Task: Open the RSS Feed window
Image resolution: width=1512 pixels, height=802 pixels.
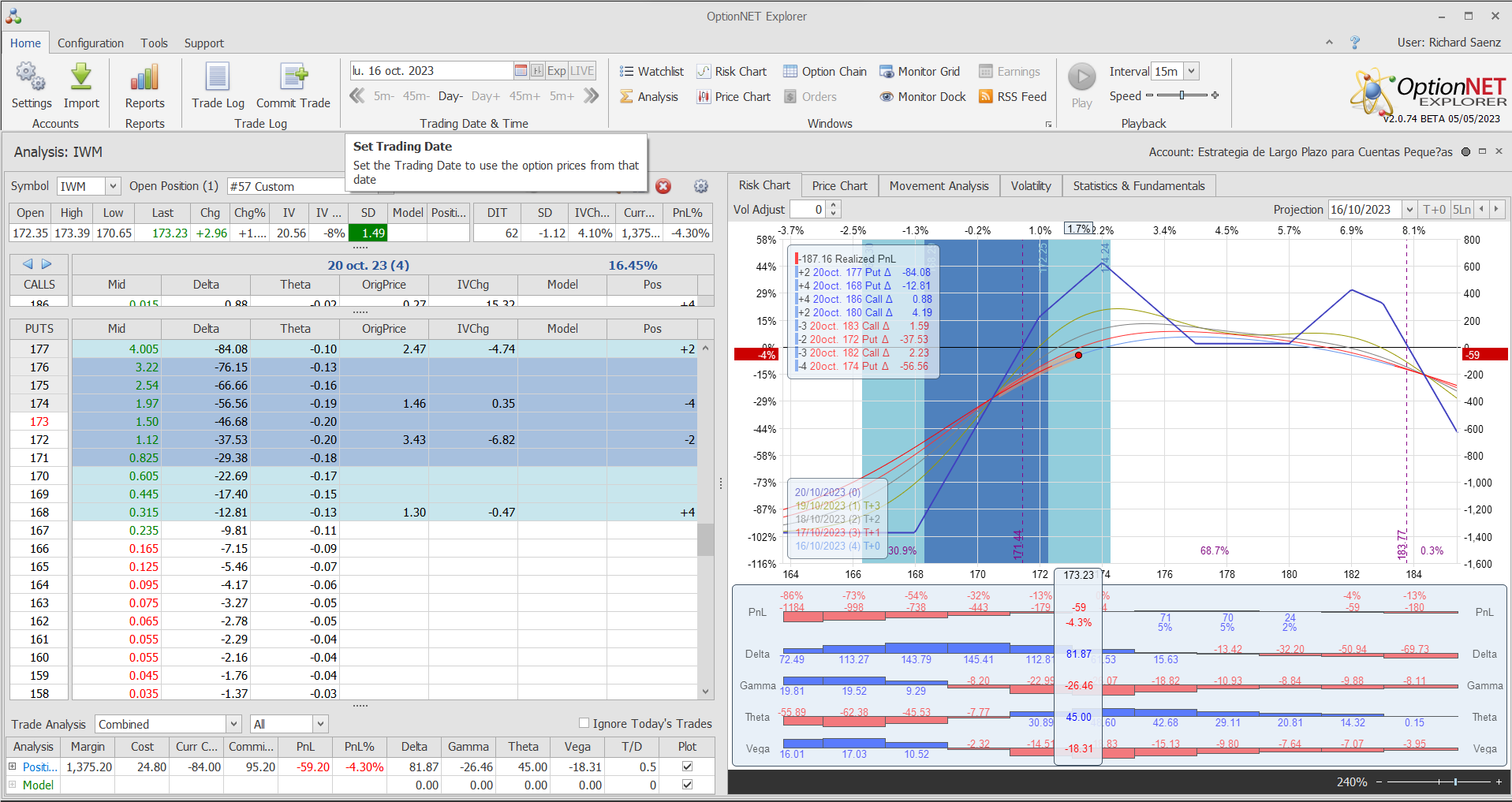Action: click(x=1013, y=97)
